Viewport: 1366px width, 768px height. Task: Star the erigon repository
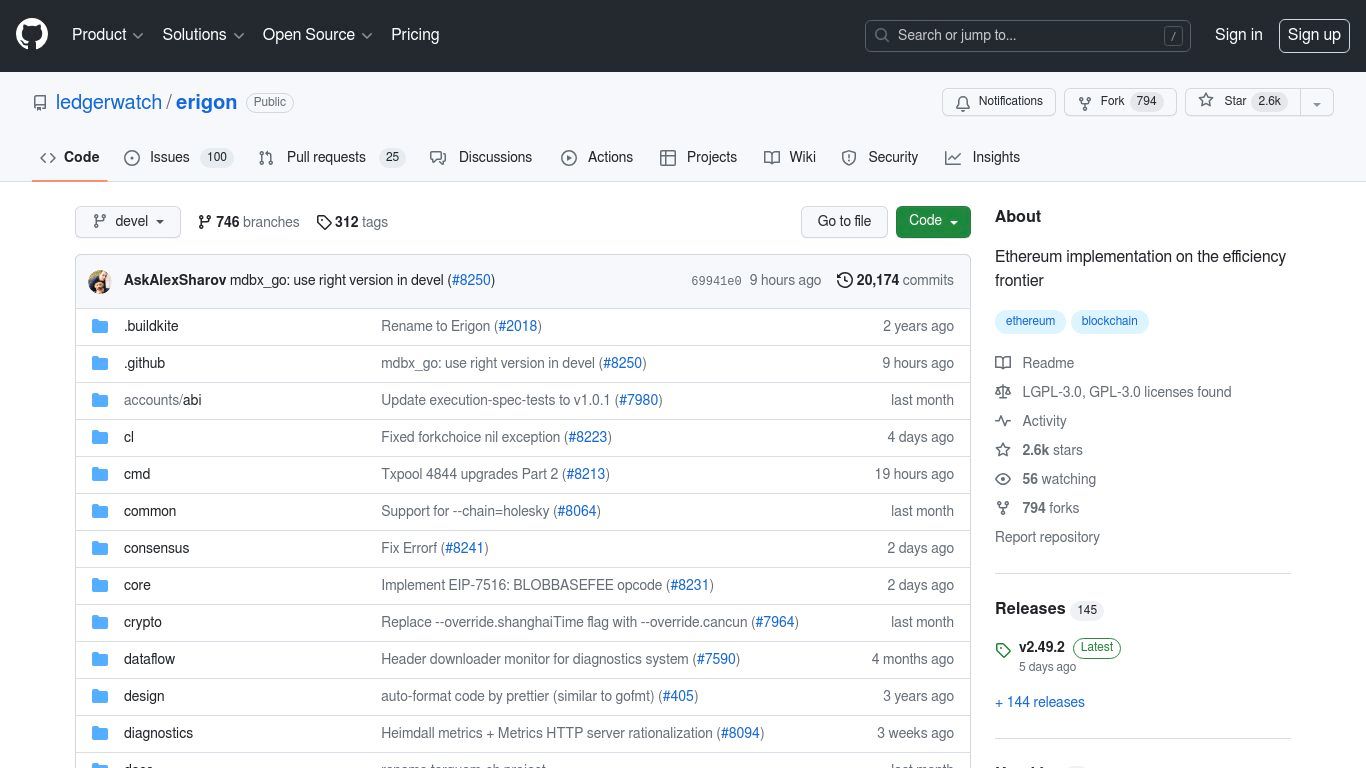pos(1242,102)
